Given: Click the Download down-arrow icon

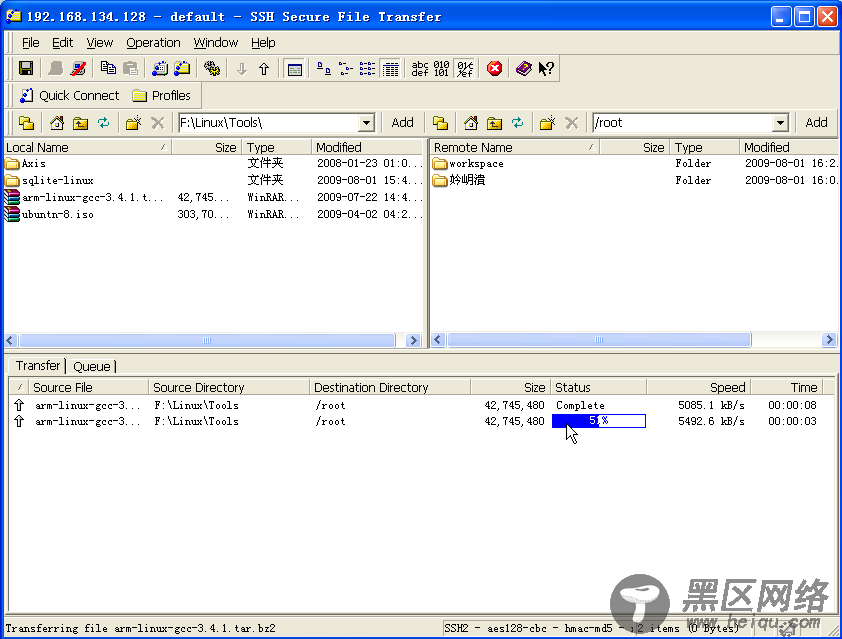Looking at the screenshot, I should 242,69.
